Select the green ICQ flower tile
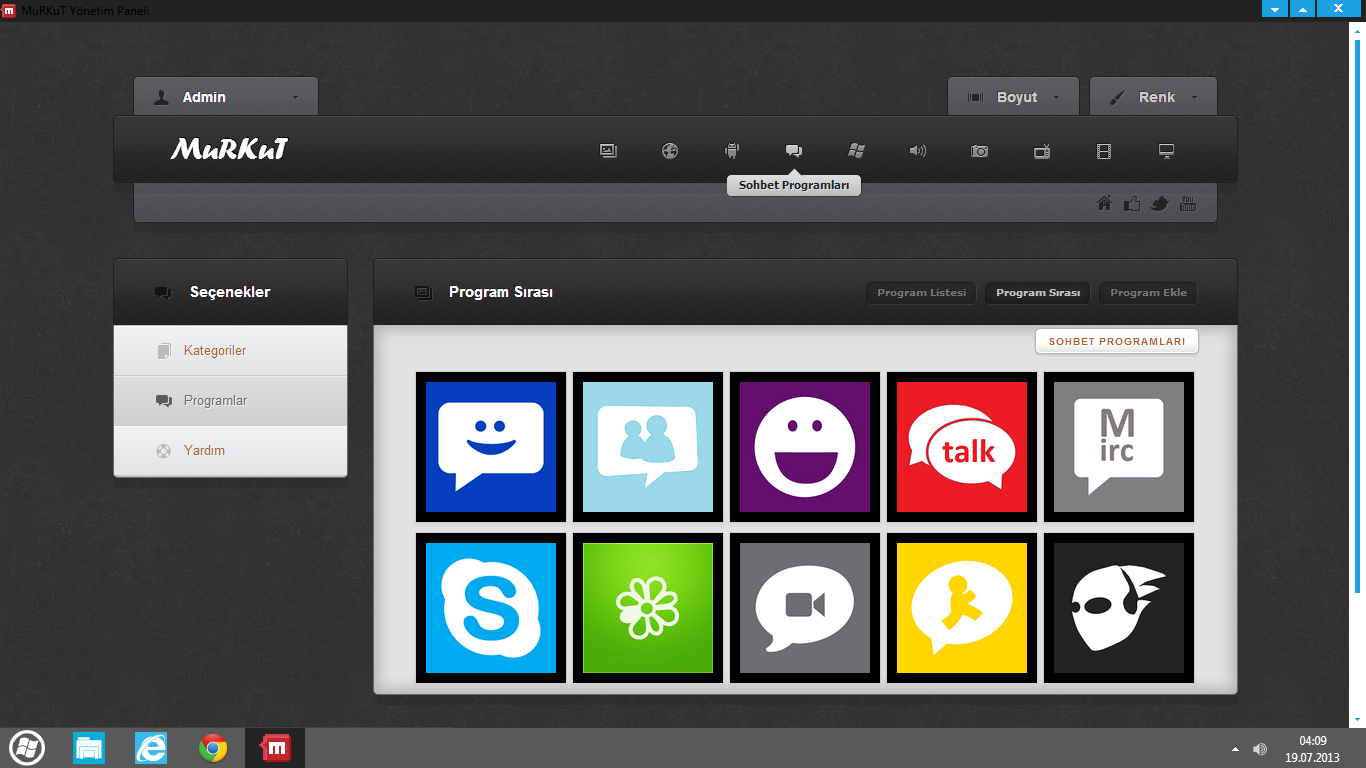This screenshot has height=768, width=1366. [648, 608]
